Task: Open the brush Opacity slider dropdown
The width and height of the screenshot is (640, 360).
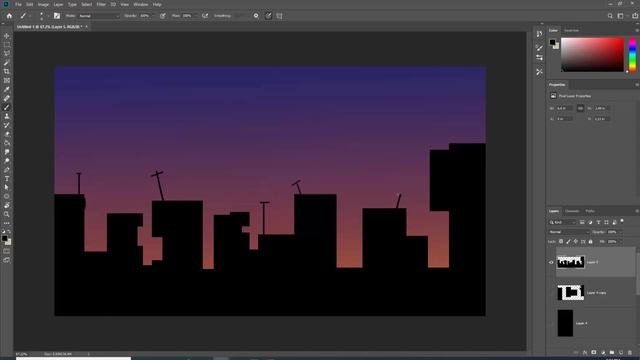Action: point(155,16)
